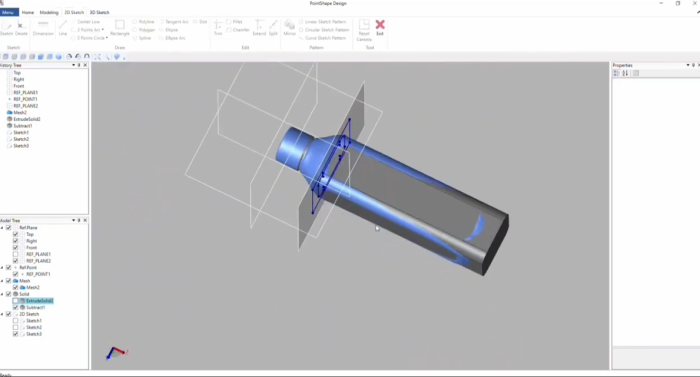Click the Extend edit tool
The image size is (700, 377).
[x=259, y=27]
